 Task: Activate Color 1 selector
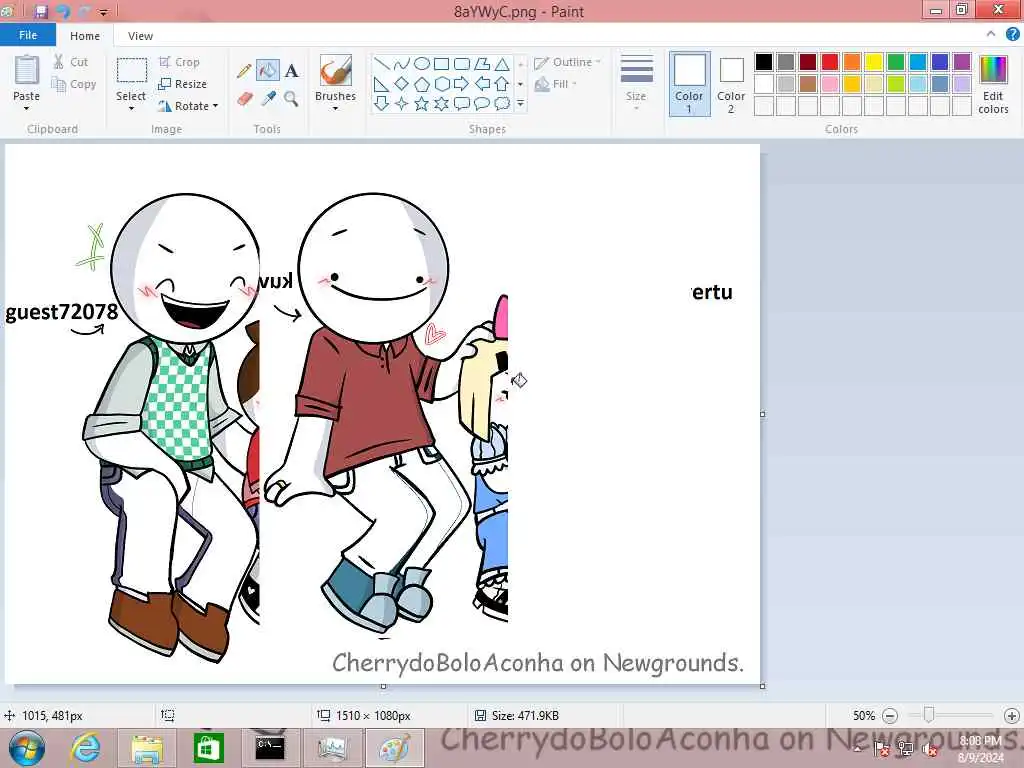689,84
